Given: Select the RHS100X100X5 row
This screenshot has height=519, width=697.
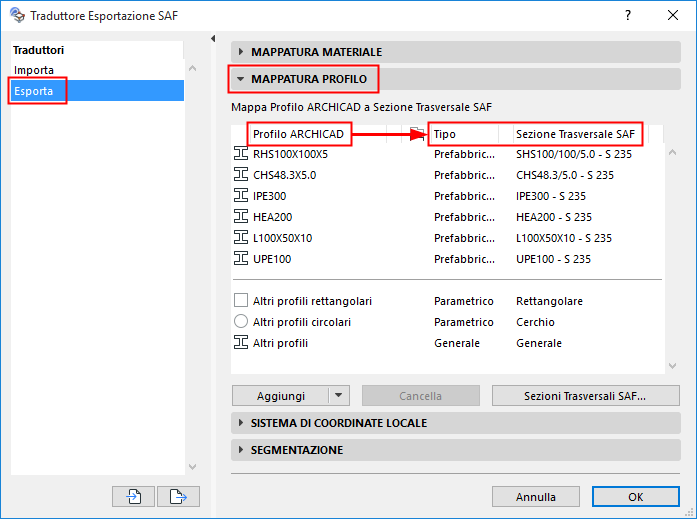Looking at the screenshot, I should click(448, 154).
